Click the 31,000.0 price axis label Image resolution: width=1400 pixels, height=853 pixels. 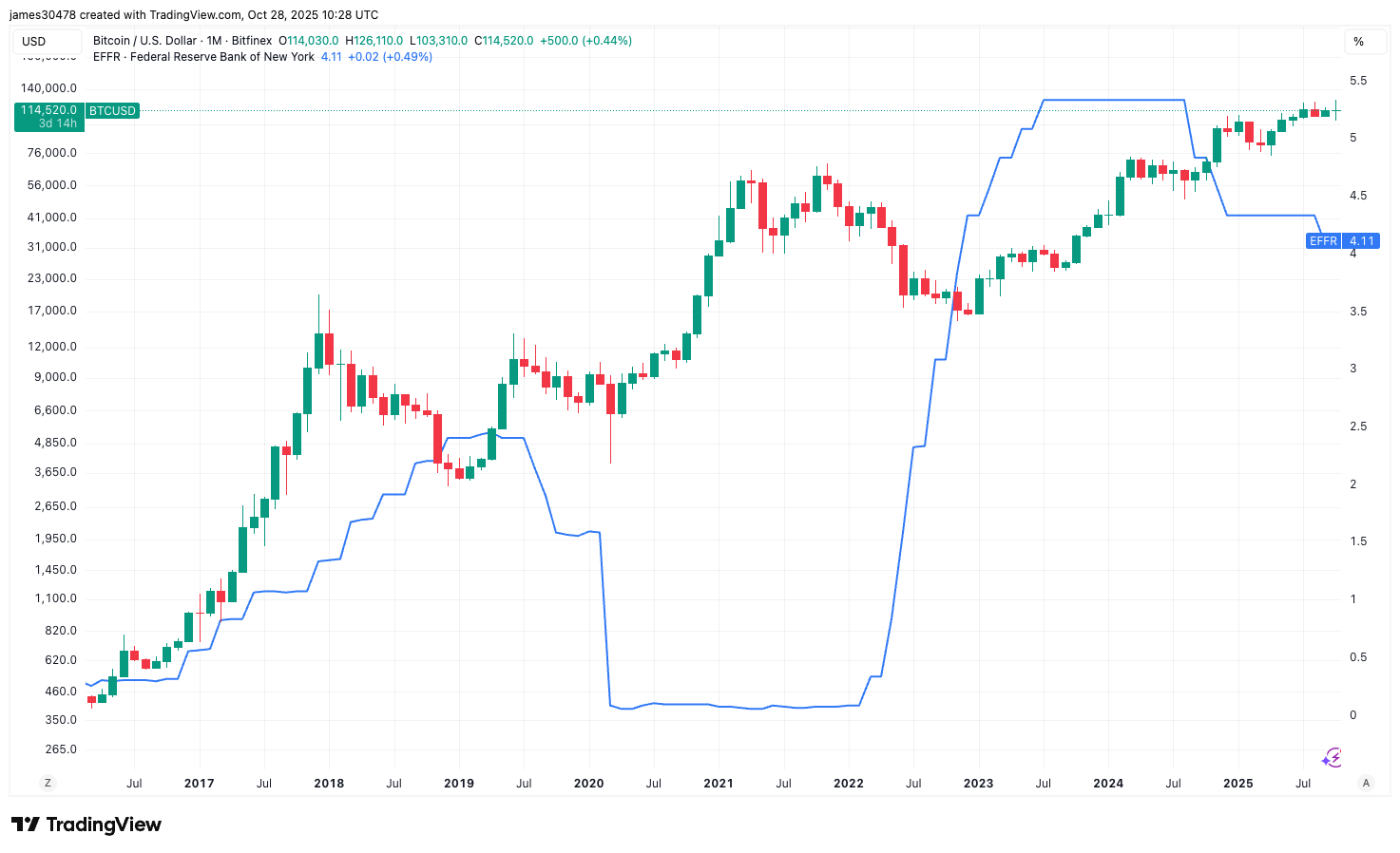click(51, 247)
